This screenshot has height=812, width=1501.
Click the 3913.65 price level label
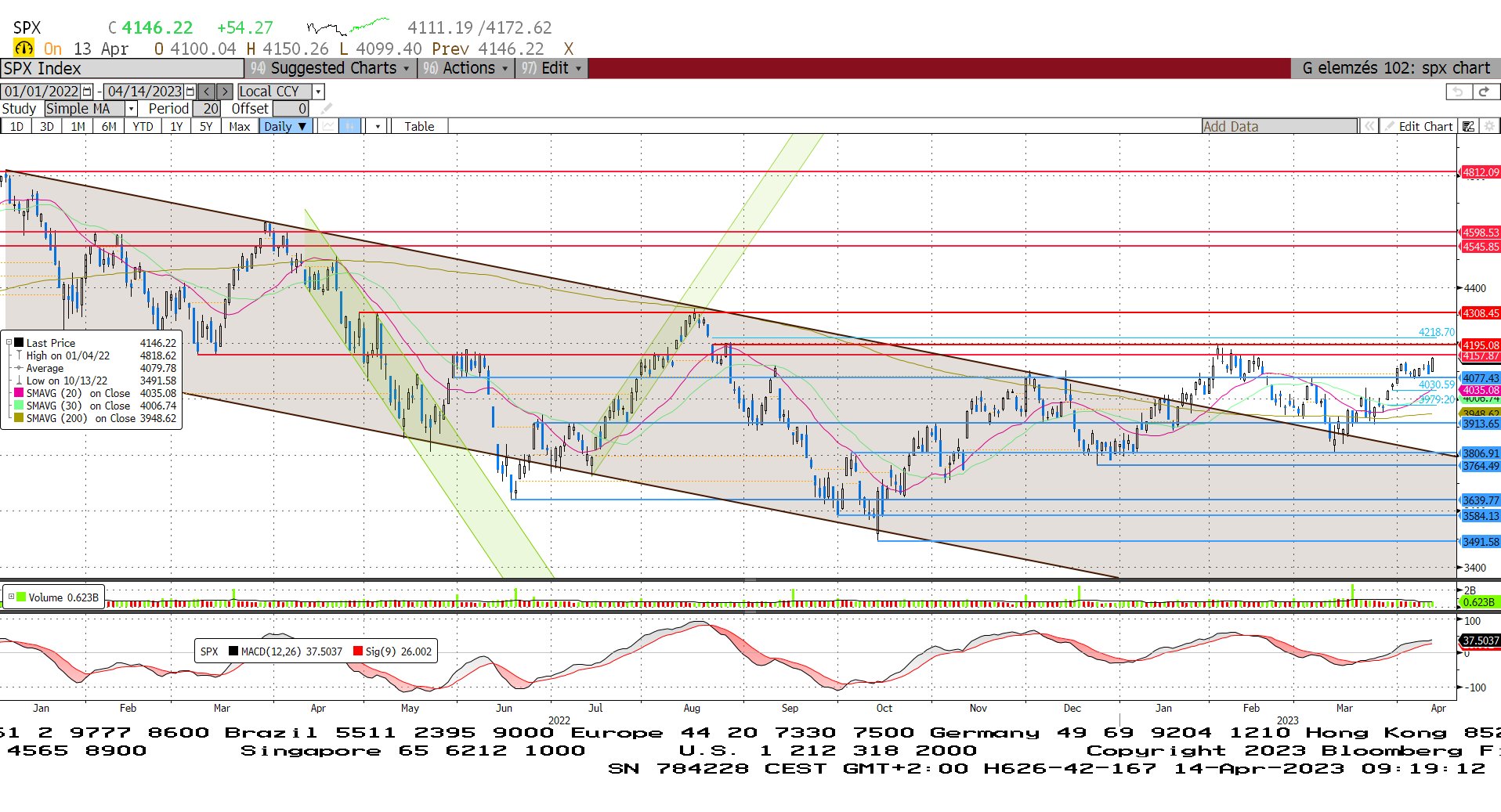(1481, 424)
